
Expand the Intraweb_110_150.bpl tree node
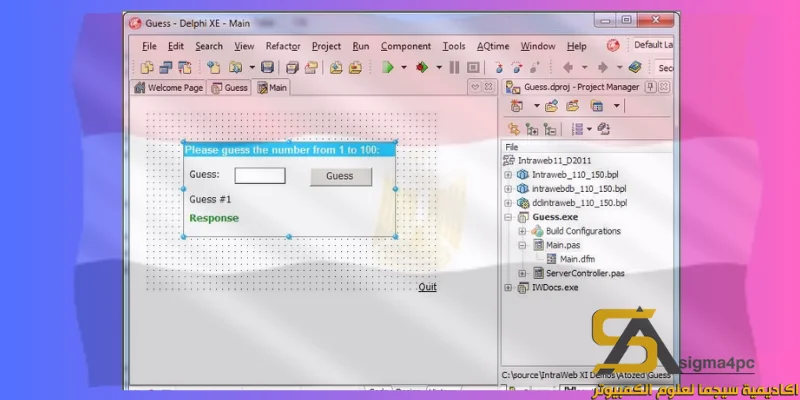pyautogui.click(x=508, y=175)
